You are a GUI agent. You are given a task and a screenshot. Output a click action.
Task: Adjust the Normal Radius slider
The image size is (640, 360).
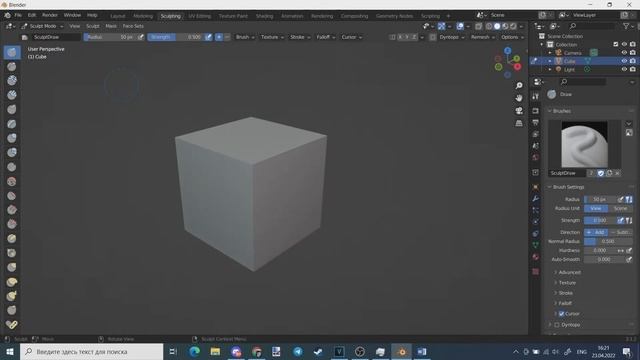pos(608,241)
